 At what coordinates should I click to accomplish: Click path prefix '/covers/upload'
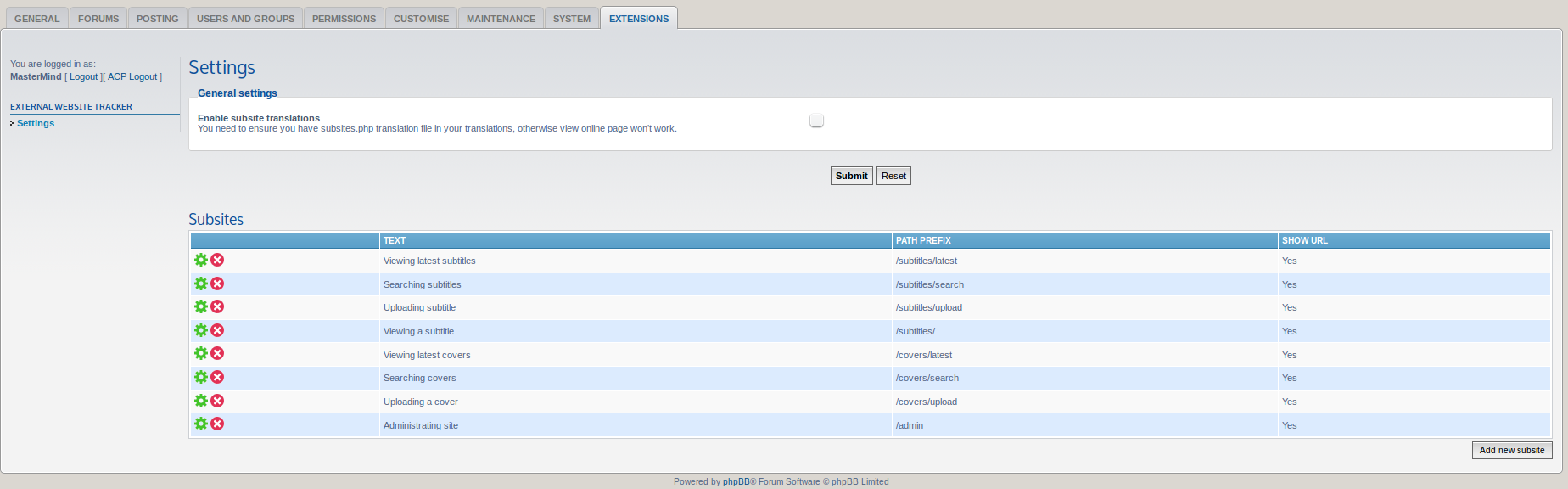click(x=927, y=402)
